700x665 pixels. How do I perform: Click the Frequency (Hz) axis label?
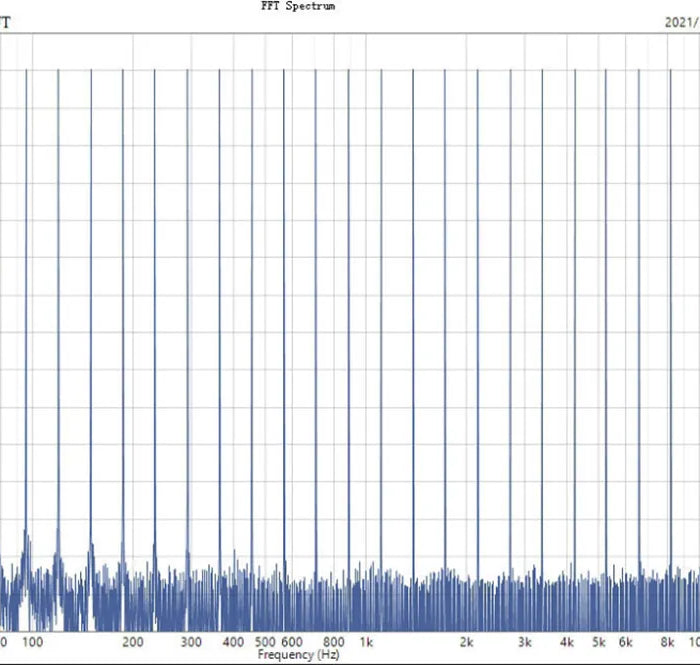tap(299, 655)
